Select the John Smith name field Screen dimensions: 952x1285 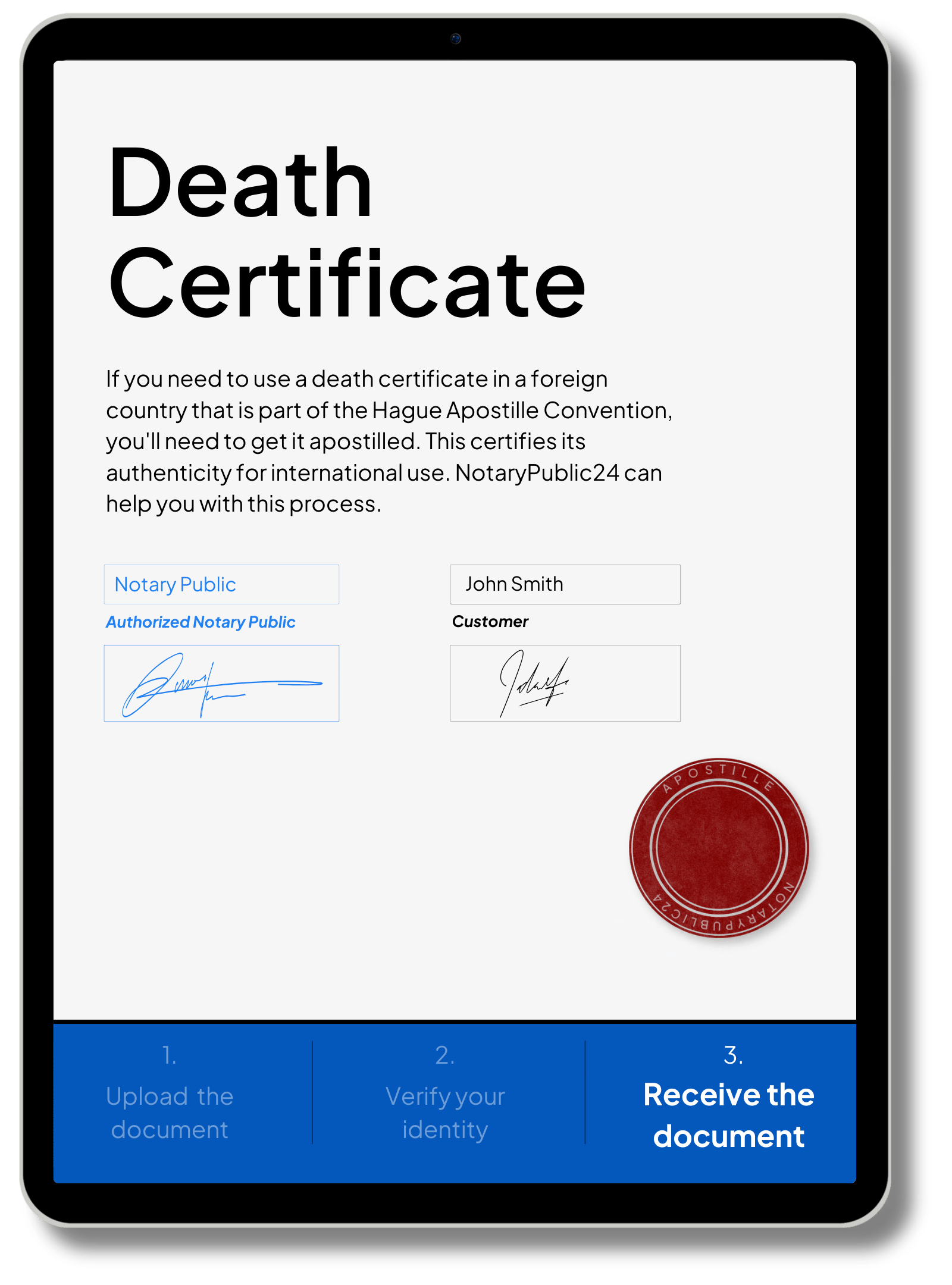(565, 584)
